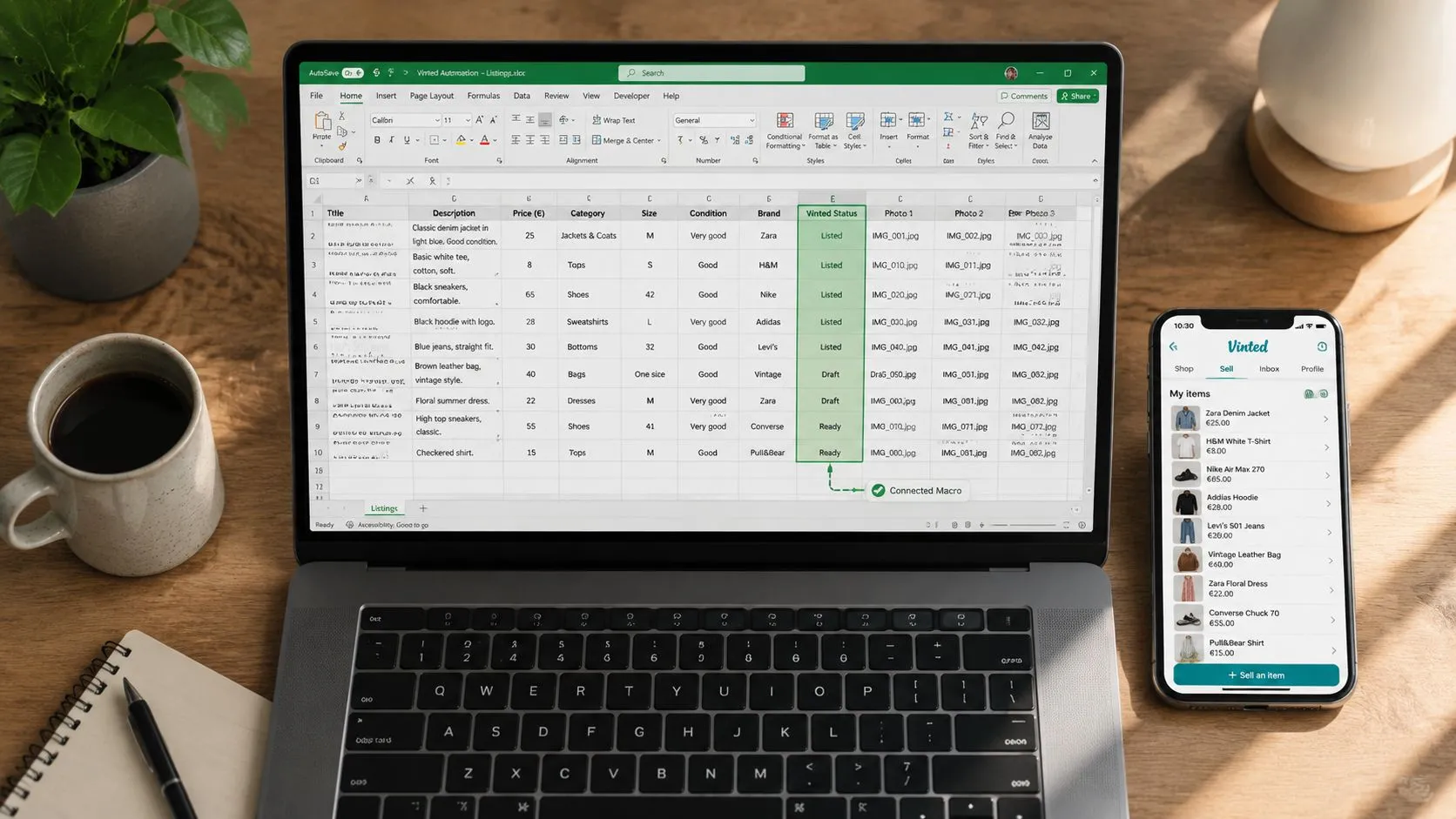Open Format as Table
Viewport: 1456px width, 819px height.
823,131
